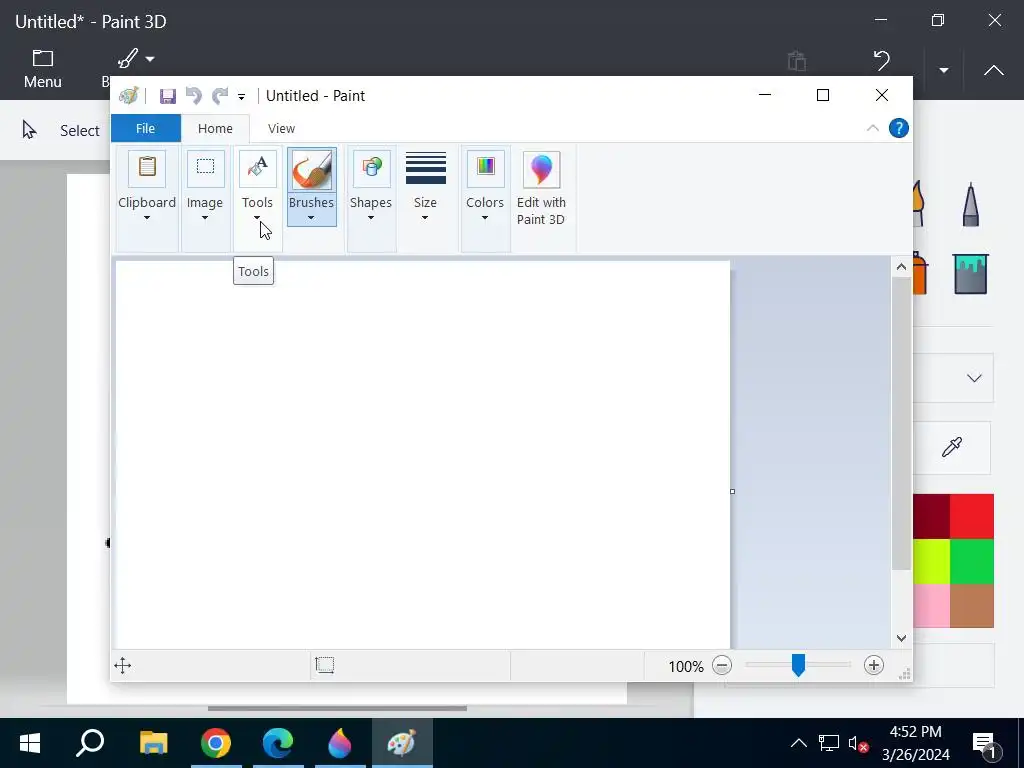Image resolution: width=1024 pixels, height=768 pixels.
Task: Click the Undo arrow in Paint quick access
Action: 194,96
